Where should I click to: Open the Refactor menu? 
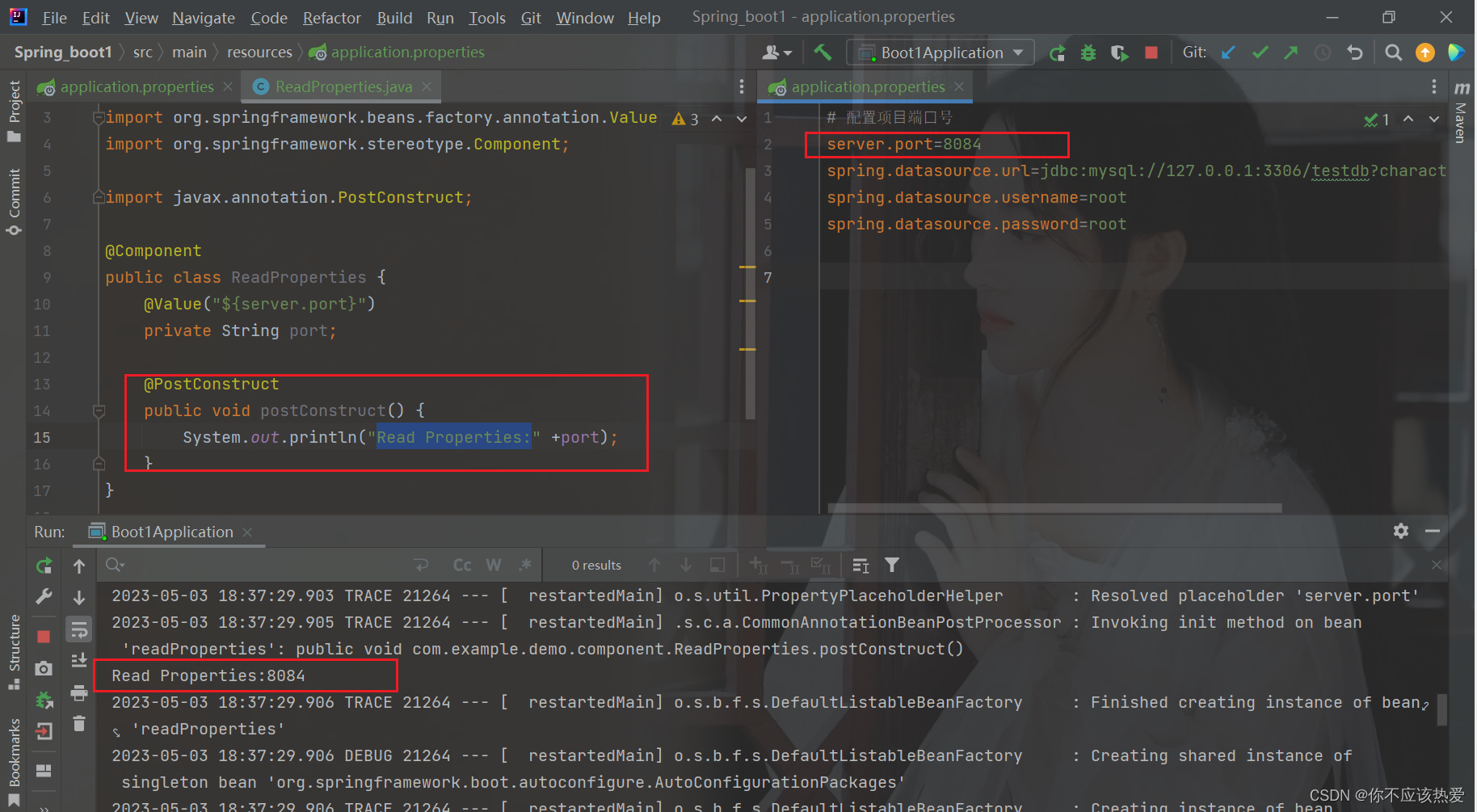point(331,17)
